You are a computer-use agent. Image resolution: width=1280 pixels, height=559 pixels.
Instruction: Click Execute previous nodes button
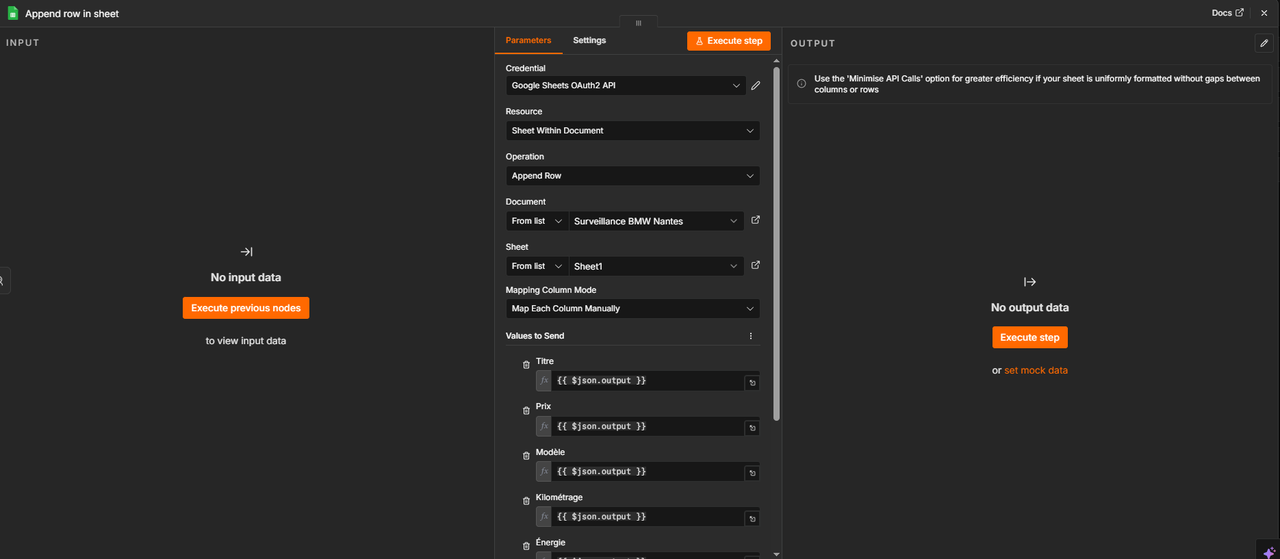246,308
